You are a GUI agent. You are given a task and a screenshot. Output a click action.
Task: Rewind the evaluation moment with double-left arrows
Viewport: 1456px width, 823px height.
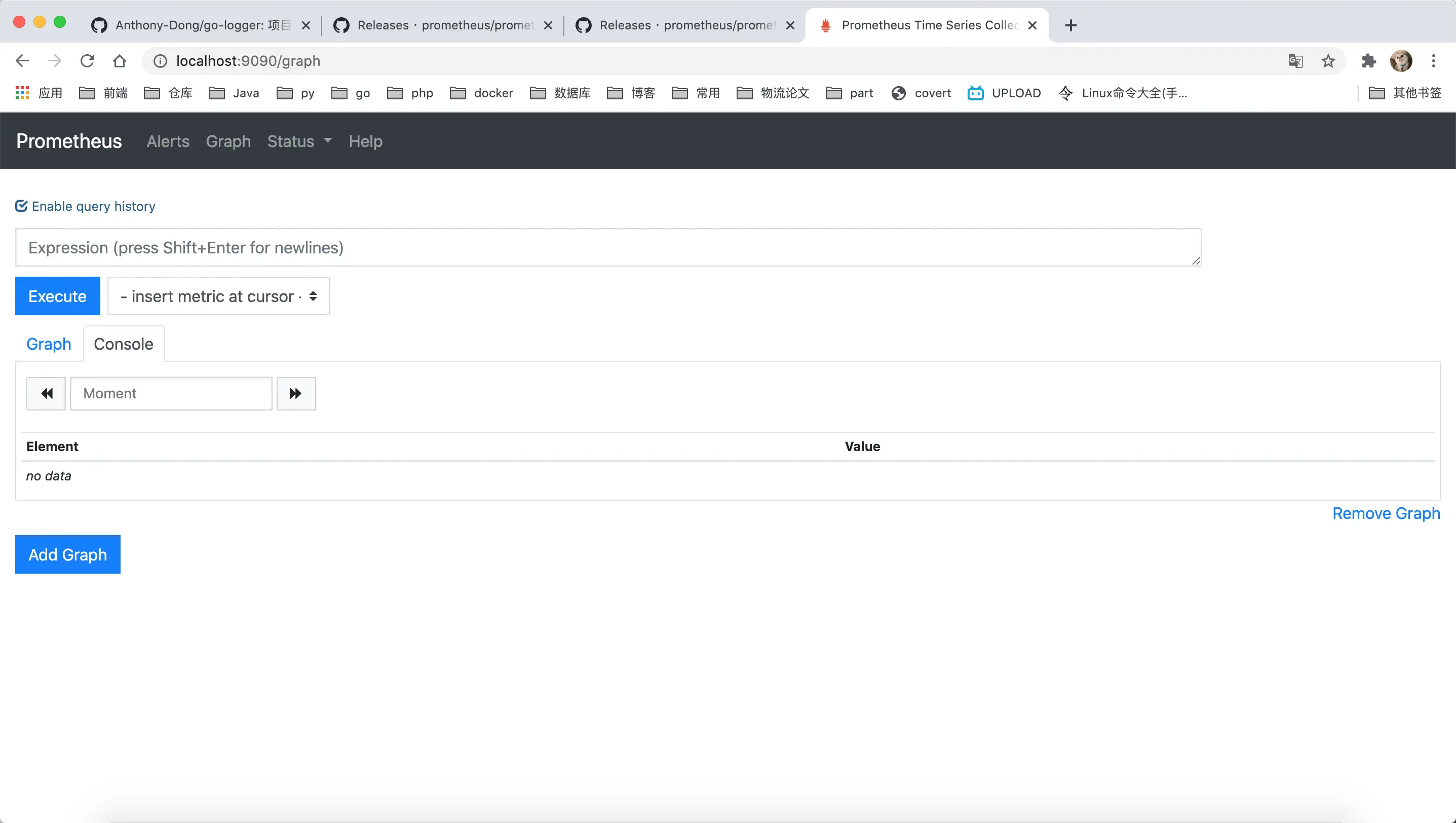[x=46, y=393]
